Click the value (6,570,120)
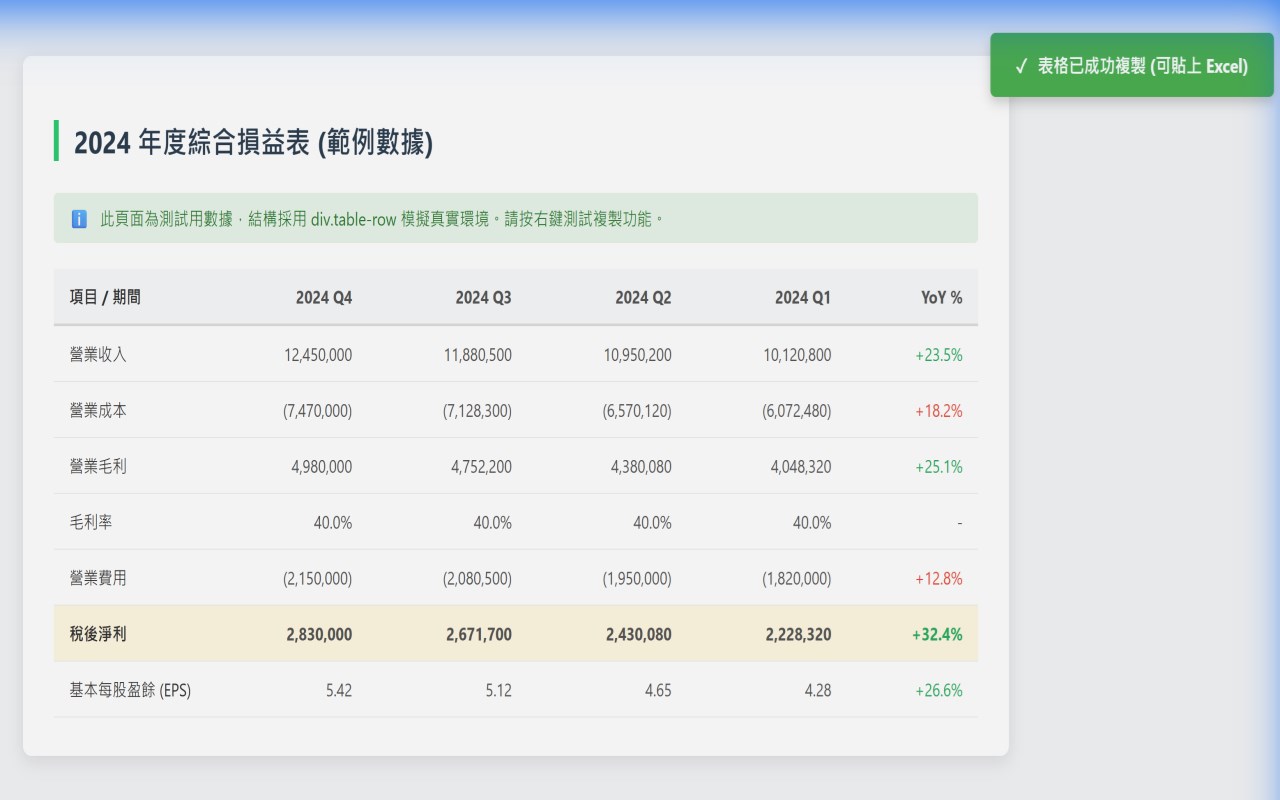The height and width of the screenshot is (800, 1280). tap(637, 410)
